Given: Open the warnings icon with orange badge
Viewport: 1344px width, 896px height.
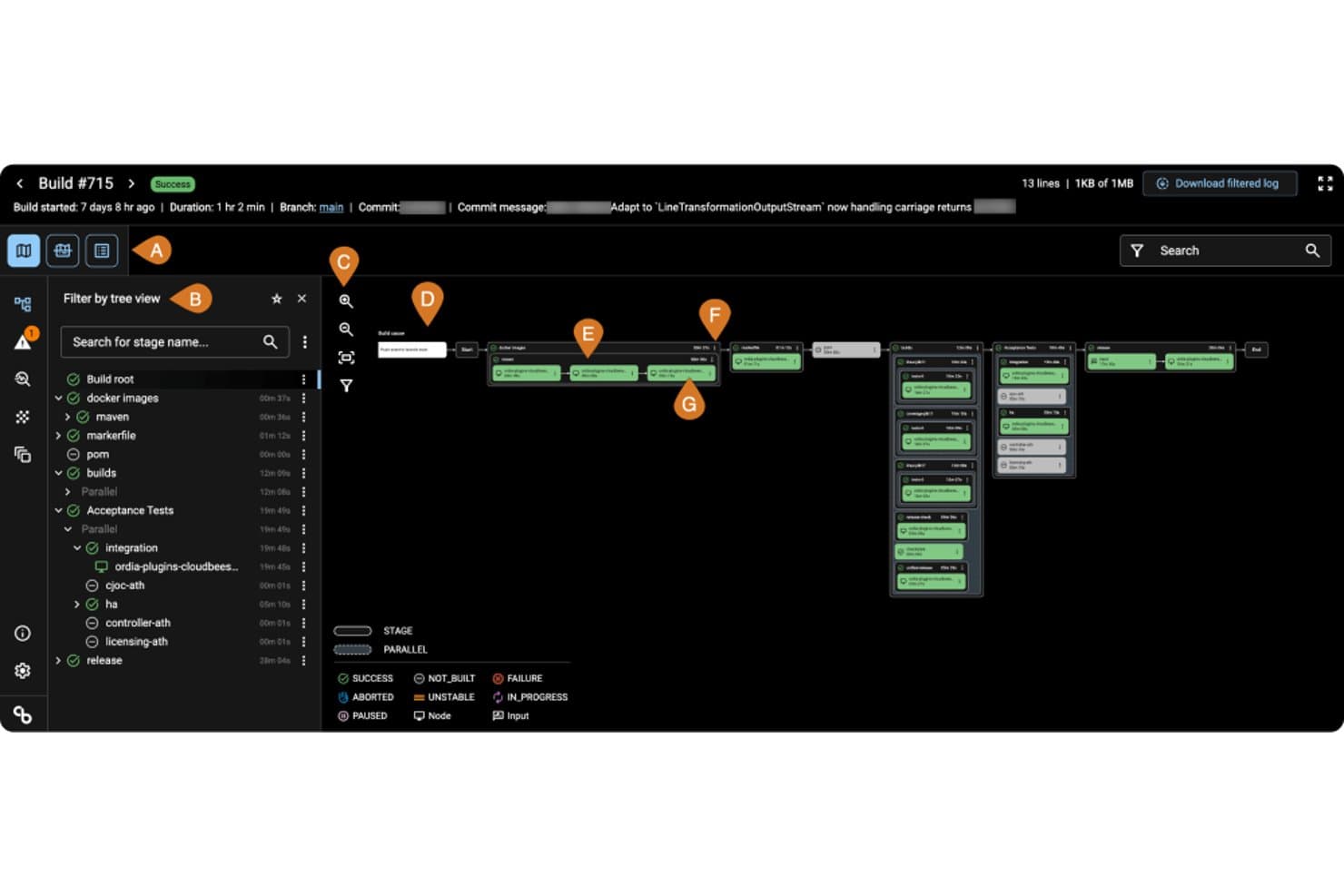Looking at the screenshot, I should [x=24, y=340].
